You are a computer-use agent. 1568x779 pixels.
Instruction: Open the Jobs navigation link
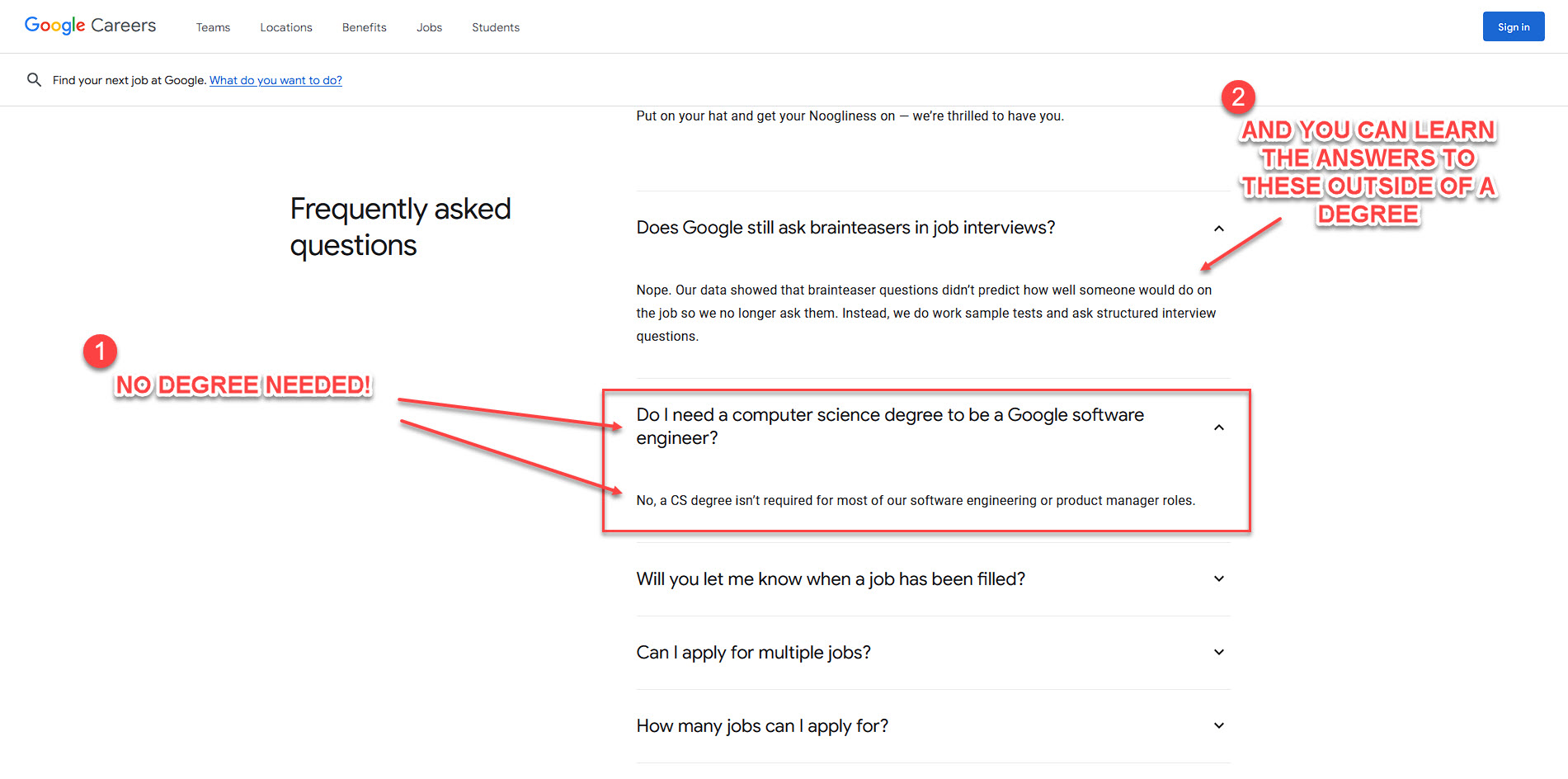click(x=429, y=27)
